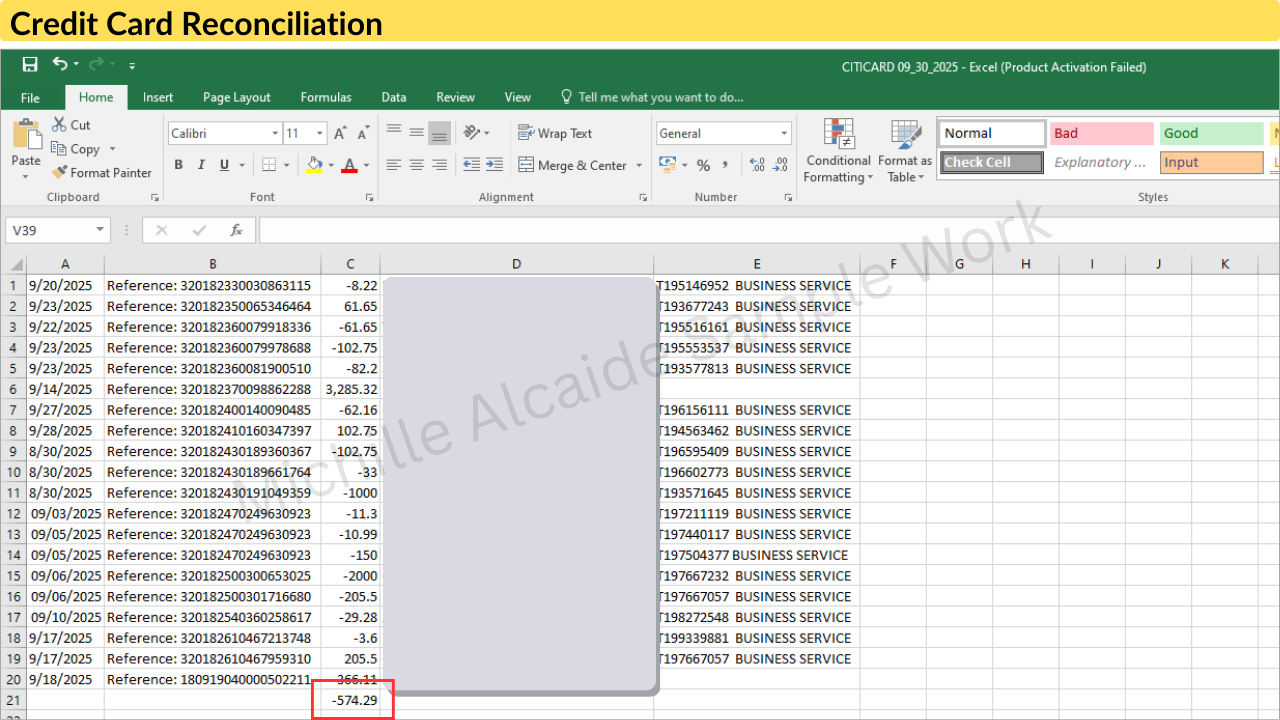The height and width of the screenshot is (720, 1280).
Task: Open the Font settings dialog launcher
Action: tap(370, 198)
